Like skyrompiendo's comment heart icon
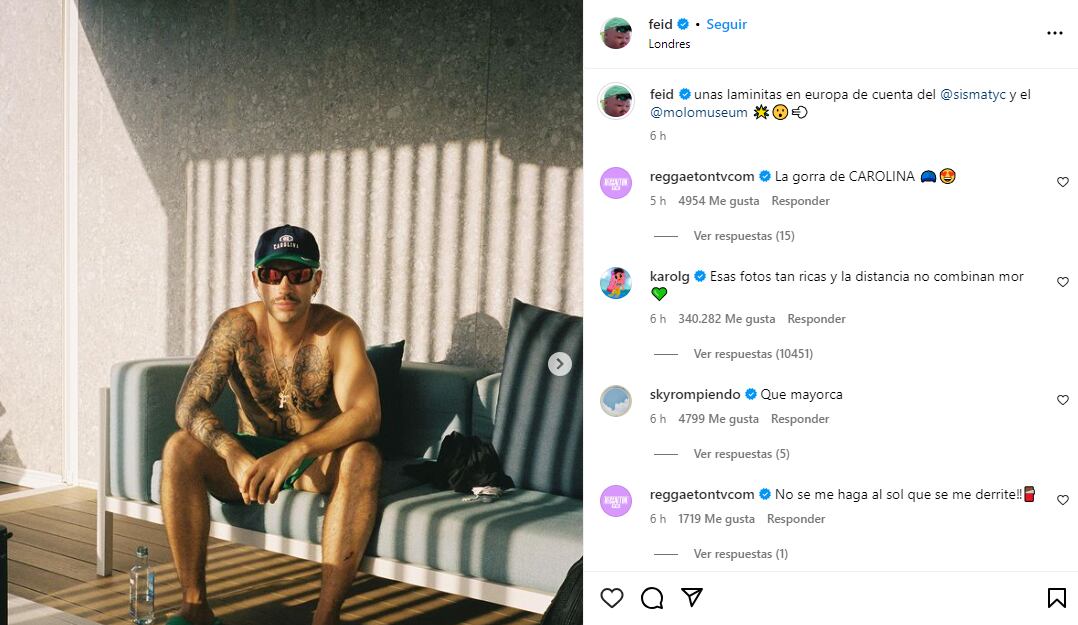The height and width of the screenshot is (625, 1078). click(x=1063, y=399)
